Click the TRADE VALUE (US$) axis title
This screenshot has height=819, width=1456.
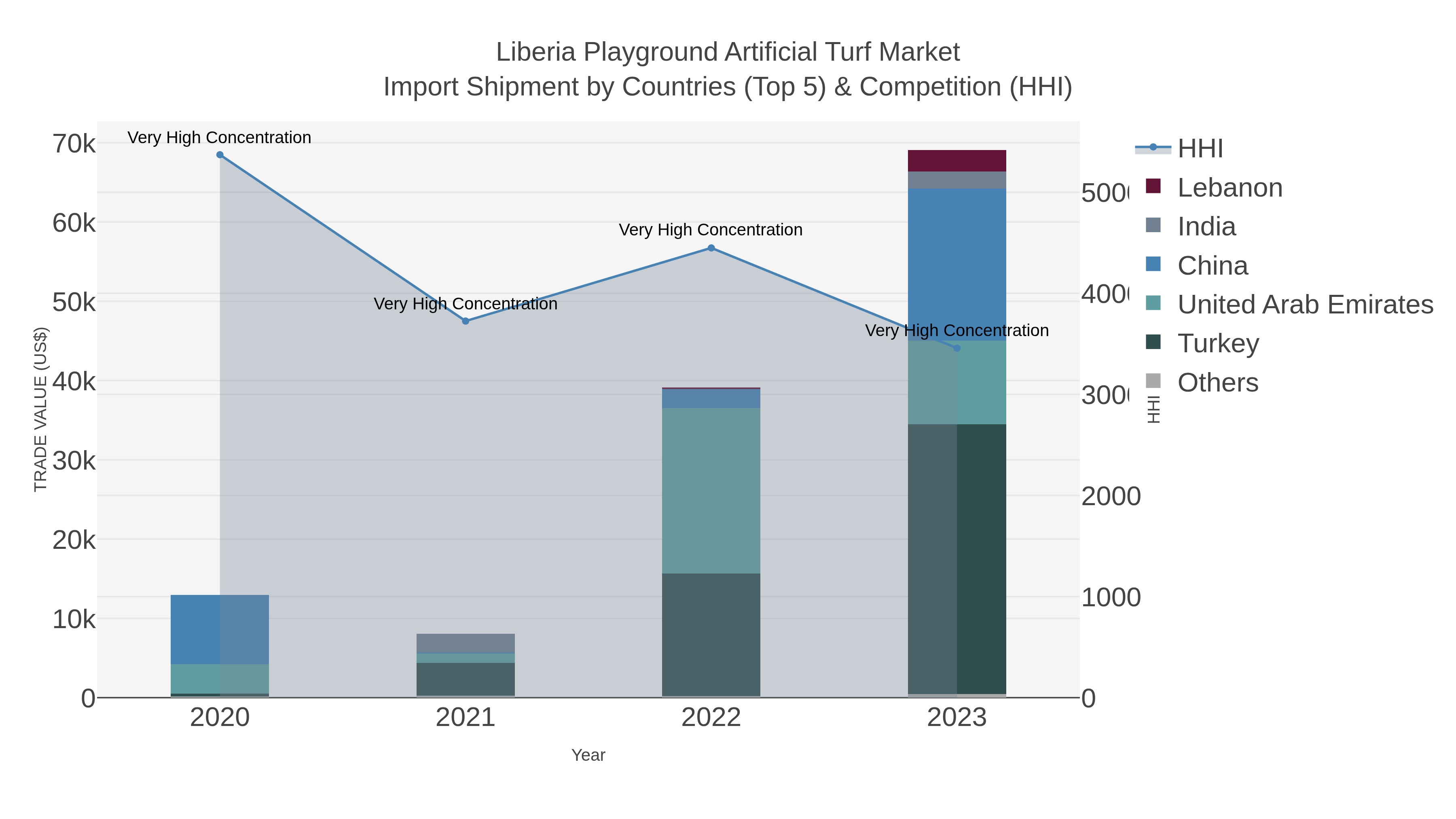pos(41,410)
